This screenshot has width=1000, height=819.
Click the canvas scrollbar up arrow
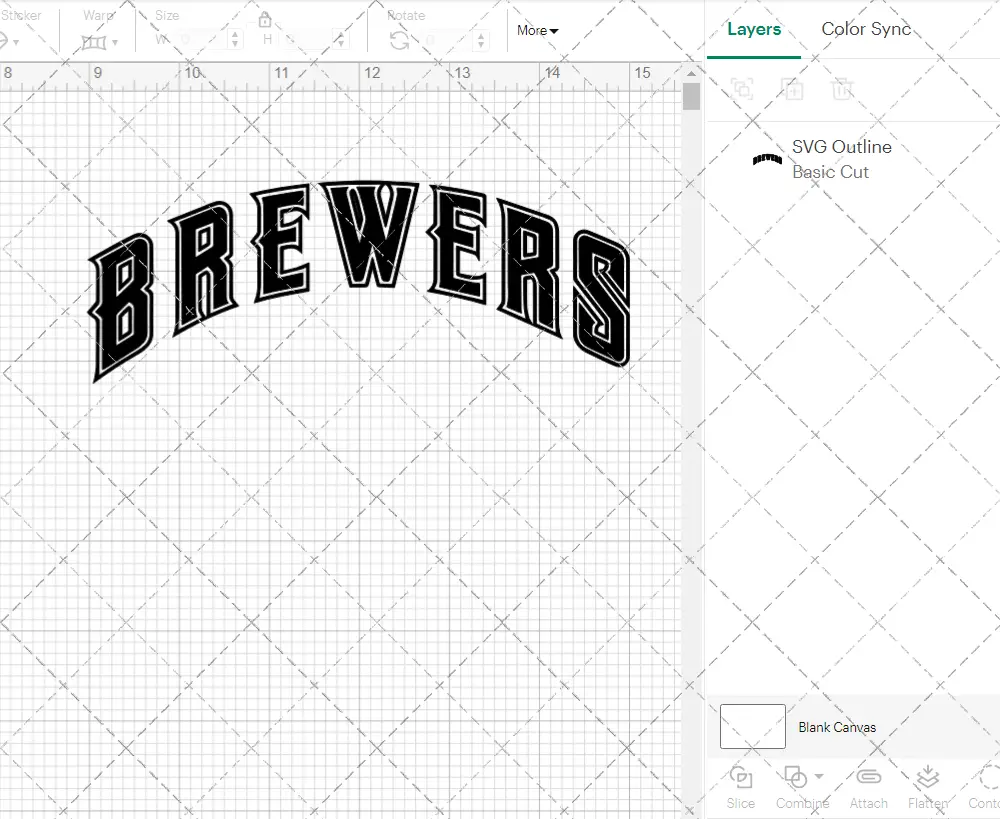click(x=691, y=73)
